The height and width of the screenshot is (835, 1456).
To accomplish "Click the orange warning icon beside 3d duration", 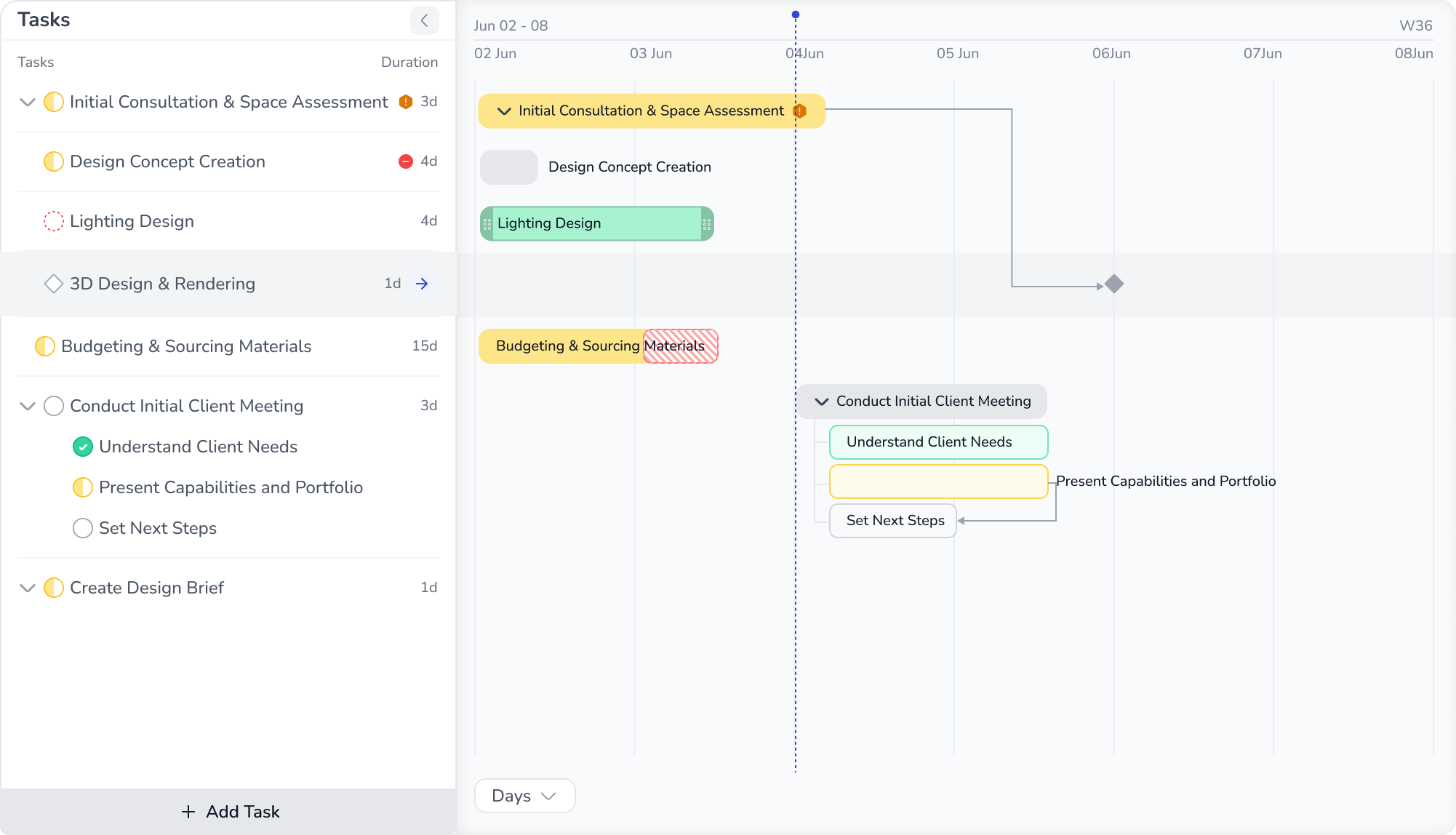I will [406, 102].
